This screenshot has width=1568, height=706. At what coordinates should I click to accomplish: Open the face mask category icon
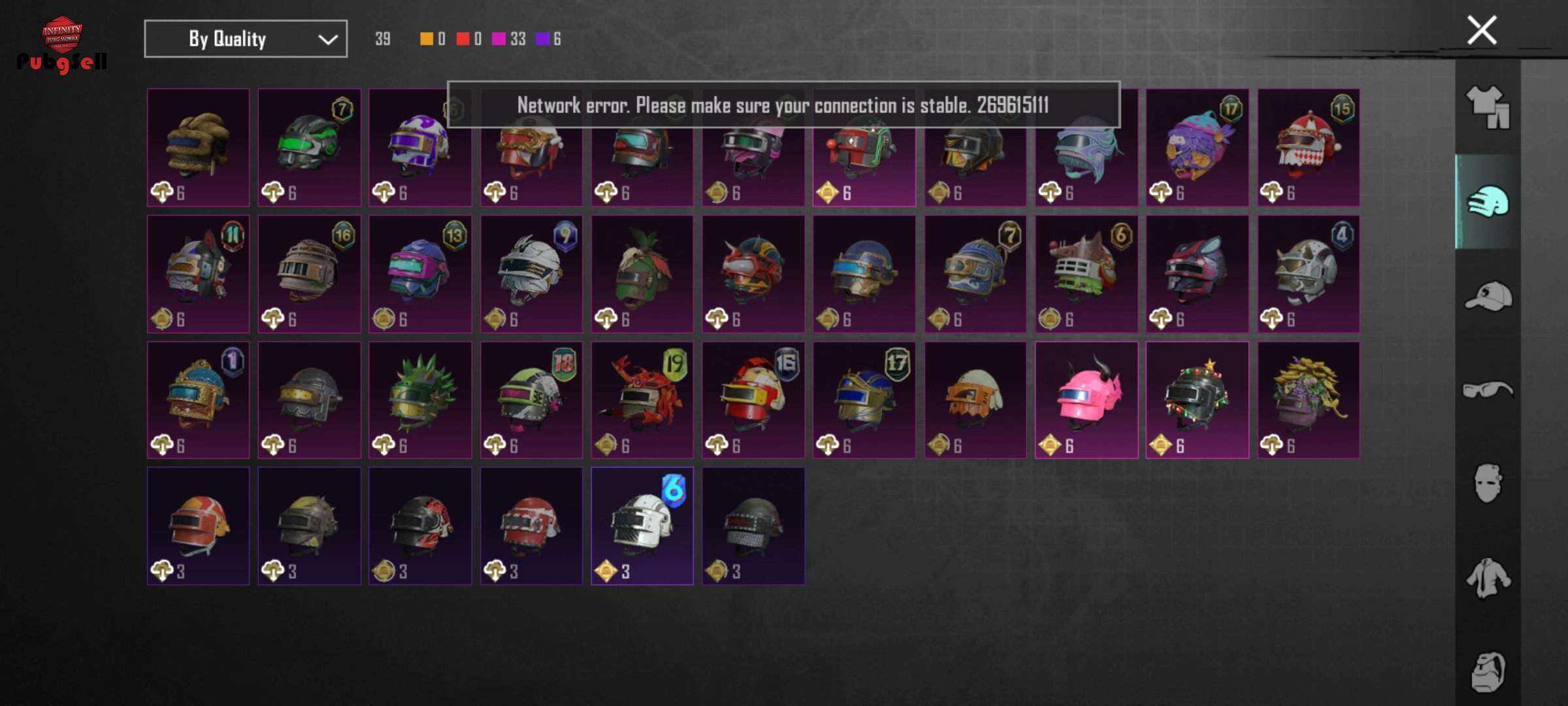click(x=1488, y=484)
